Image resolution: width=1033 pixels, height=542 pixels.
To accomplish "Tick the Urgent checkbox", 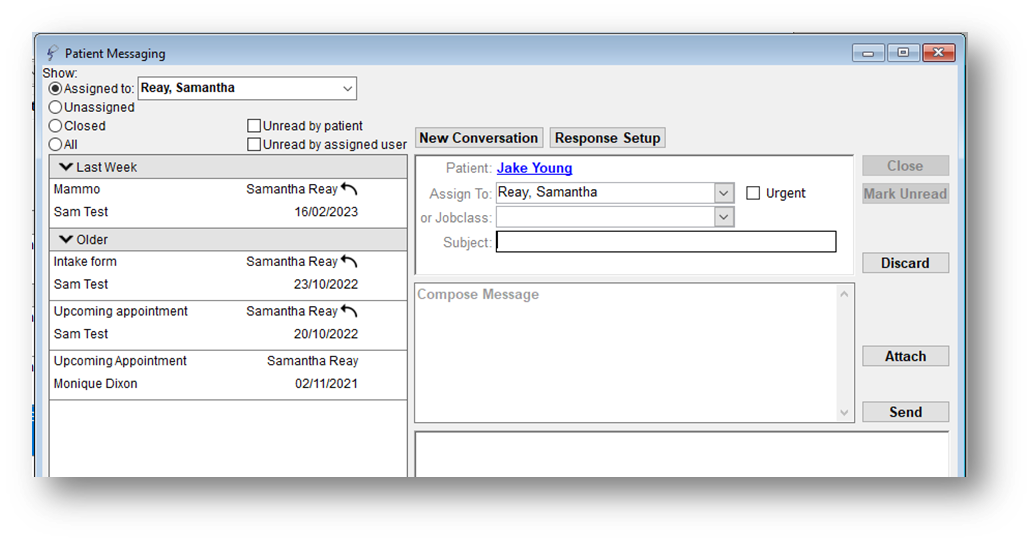I will click(753, 193).
